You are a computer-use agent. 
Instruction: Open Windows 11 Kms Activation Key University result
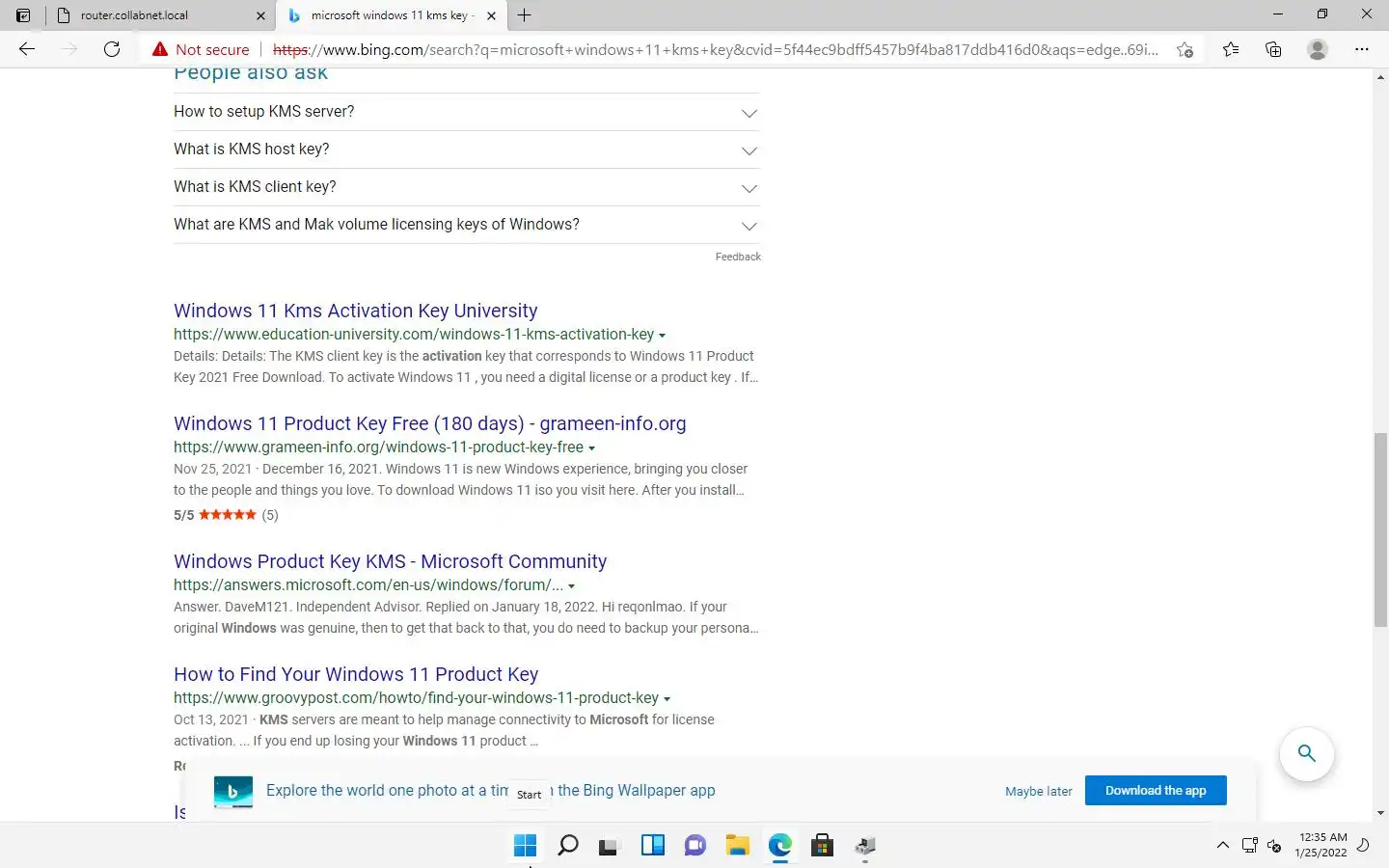pyautogui.click(x=355, y=311)
